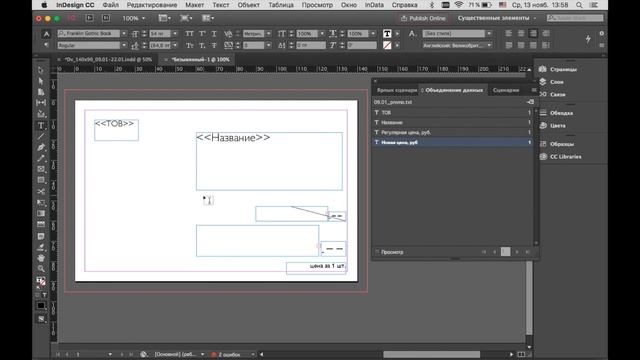Select the Free Transform tool
The image size is (640, 360).
pos(41,202)
